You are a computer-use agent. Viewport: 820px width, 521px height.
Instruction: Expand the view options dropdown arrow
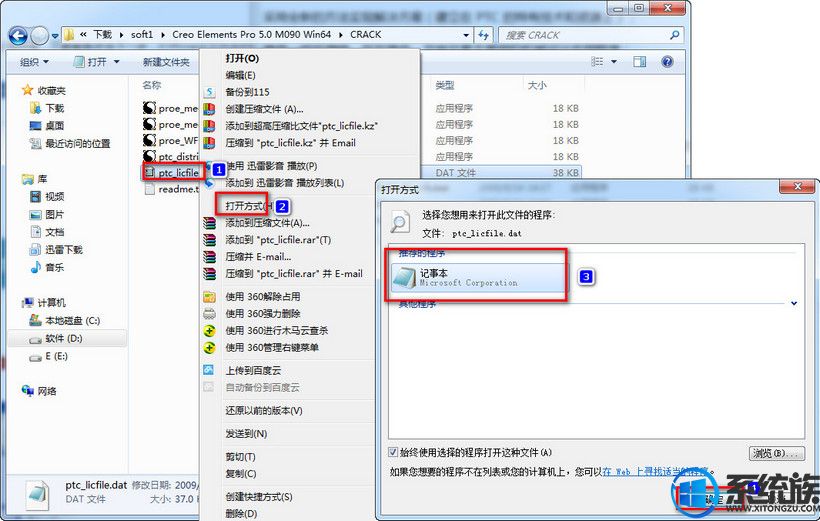pos(614,62)
